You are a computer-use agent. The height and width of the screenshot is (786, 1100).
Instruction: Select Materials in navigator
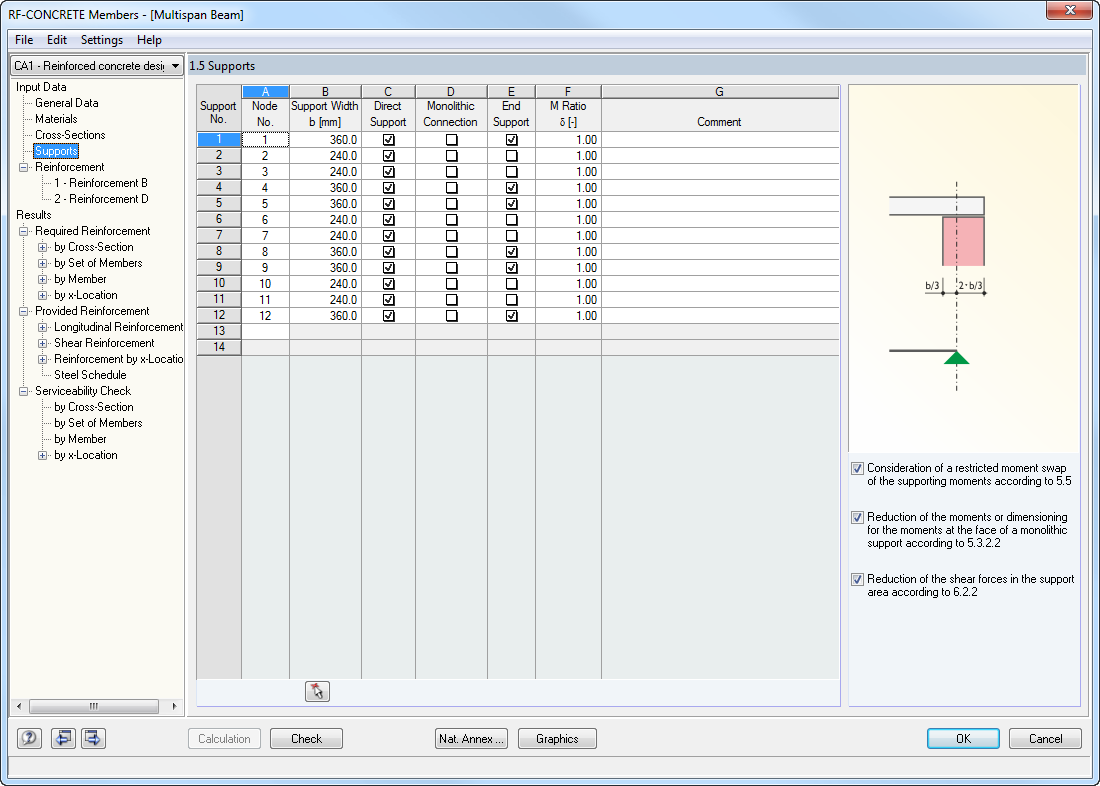[56, 119]
